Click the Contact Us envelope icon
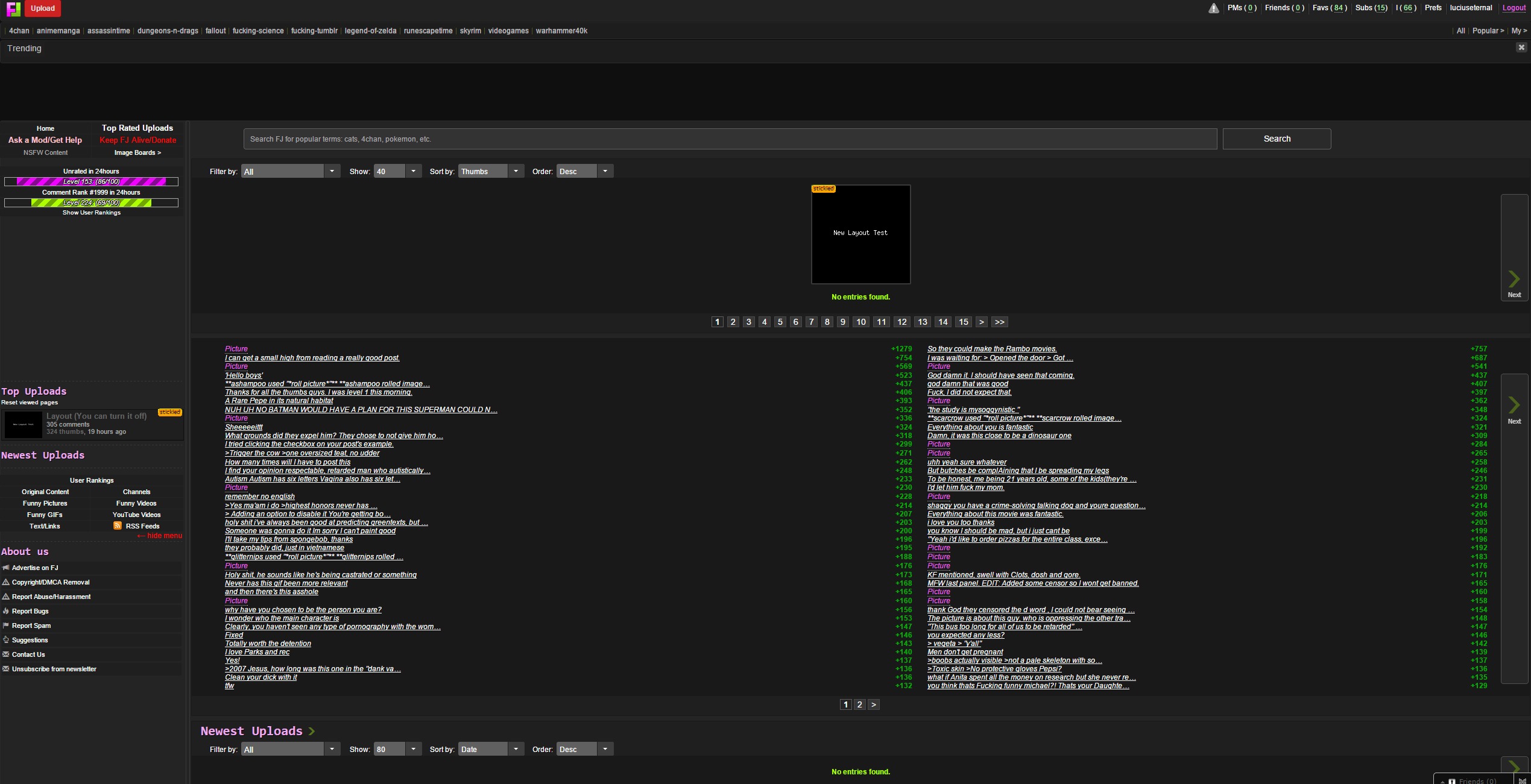 point(6,654)
